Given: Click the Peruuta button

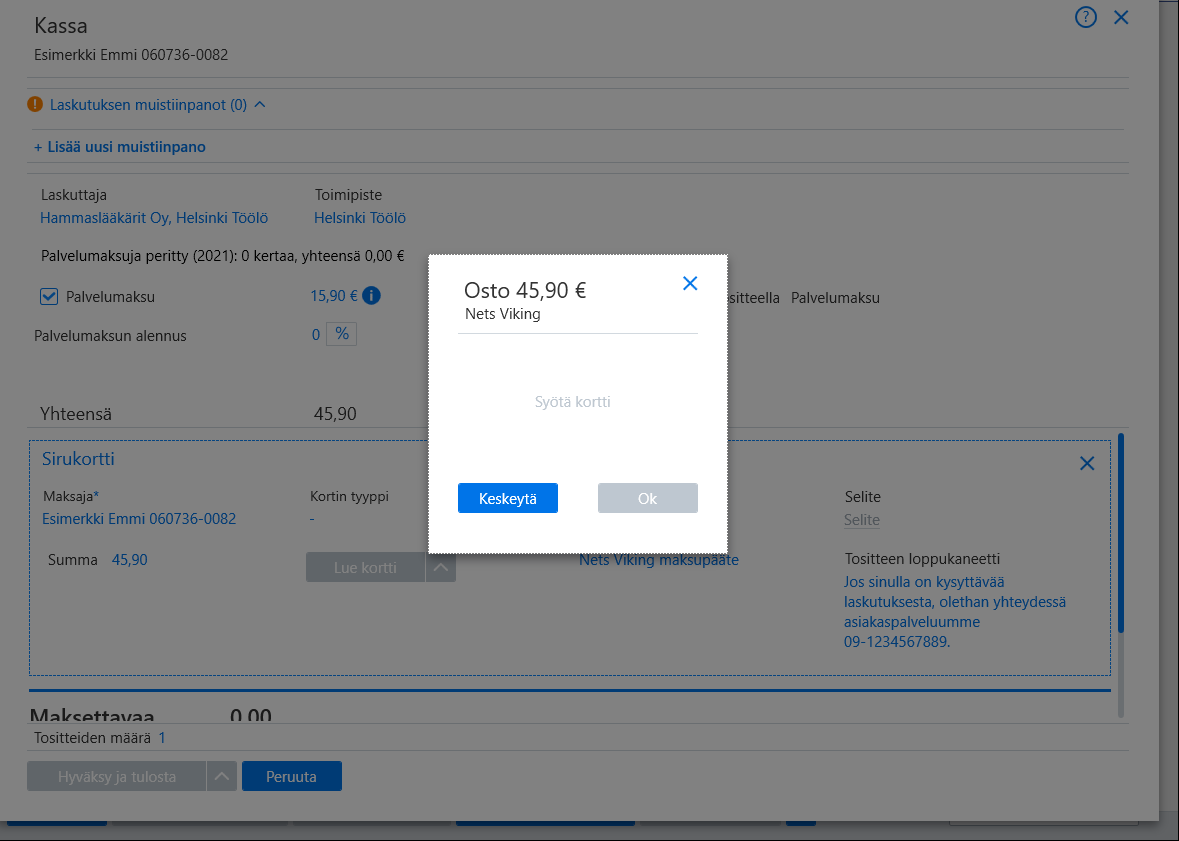Looking at the screenshot, I should coord(292,776).
